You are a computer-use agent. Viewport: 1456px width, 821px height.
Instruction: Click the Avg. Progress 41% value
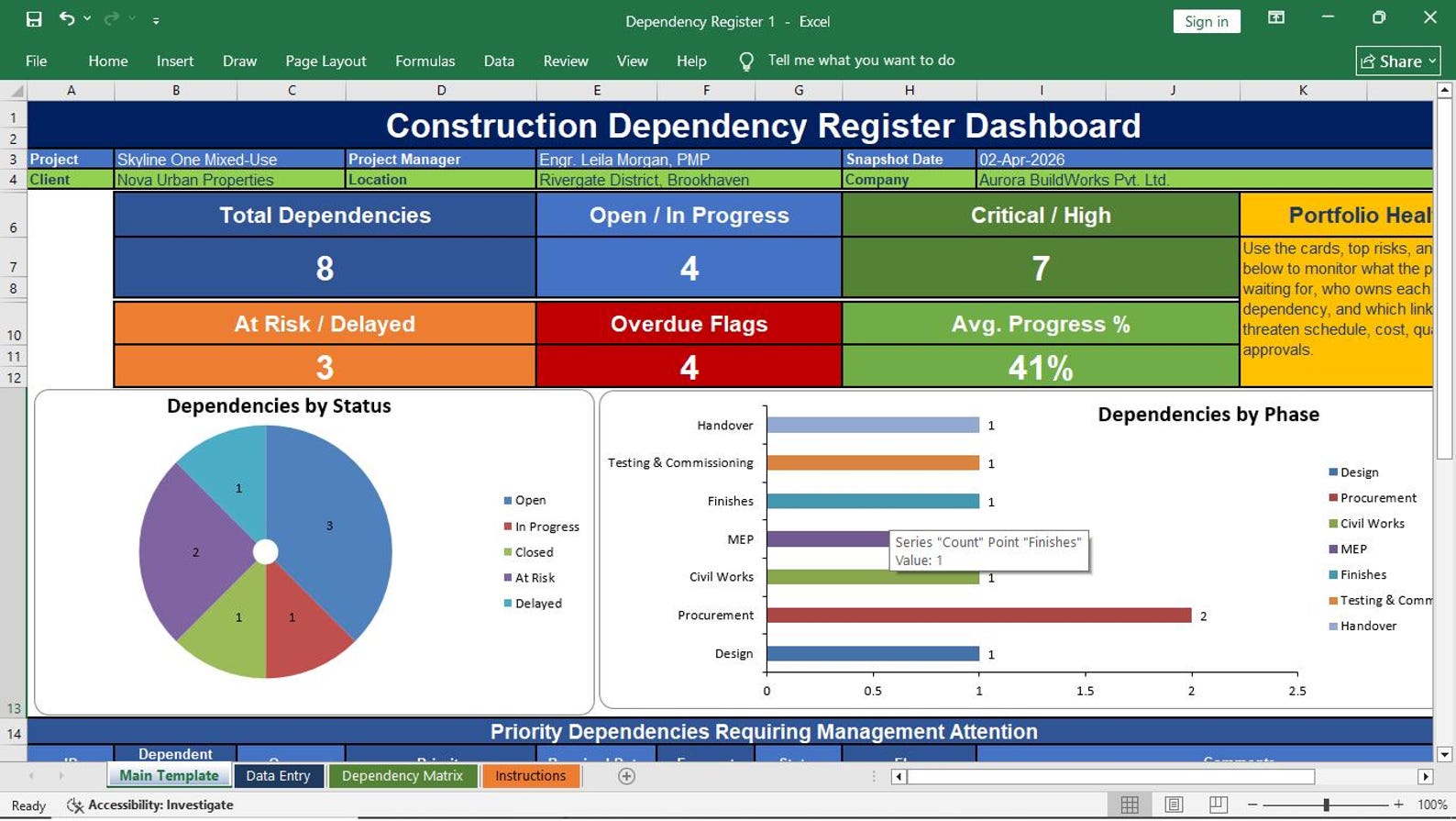(x=1041, y=368)
